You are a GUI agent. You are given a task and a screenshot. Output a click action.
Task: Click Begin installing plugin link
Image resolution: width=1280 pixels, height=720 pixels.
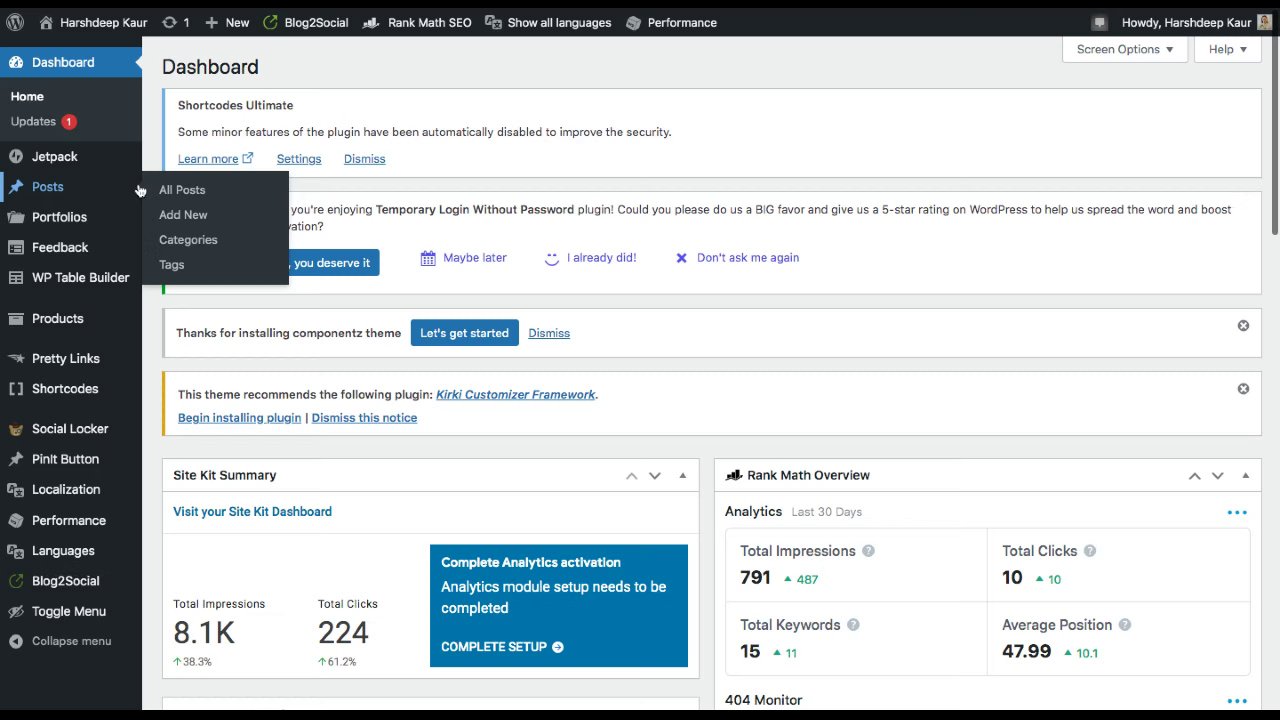coord(239,418)
